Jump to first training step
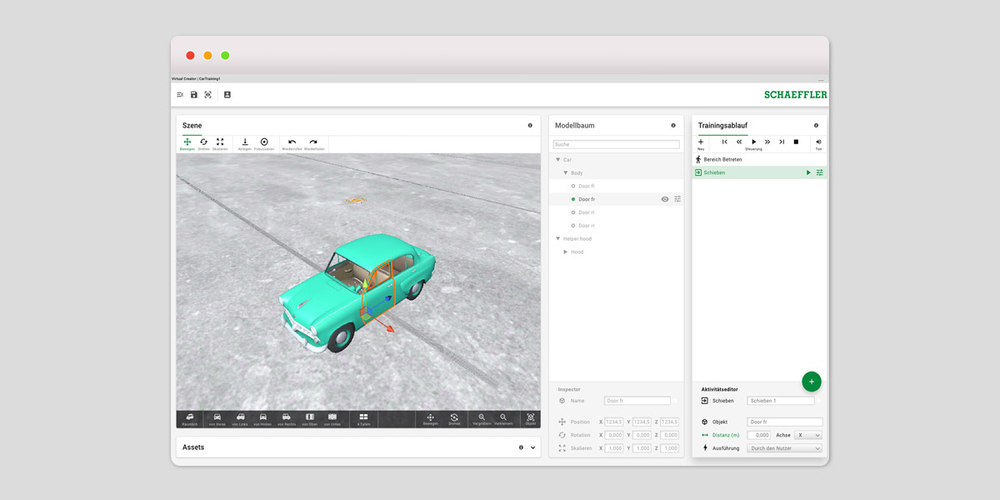This screenshot has width=1000, height=500. tap(724, 142)
